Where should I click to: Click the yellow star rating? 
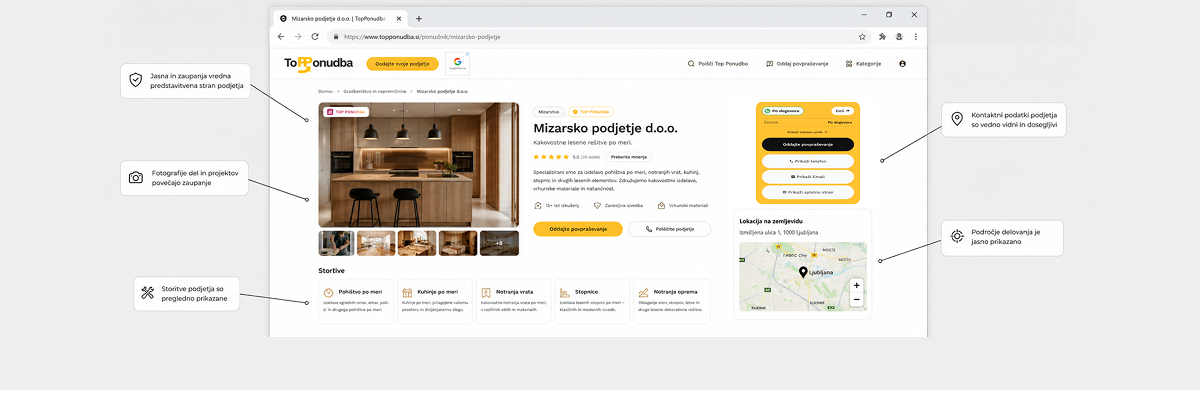pos(551,157)
